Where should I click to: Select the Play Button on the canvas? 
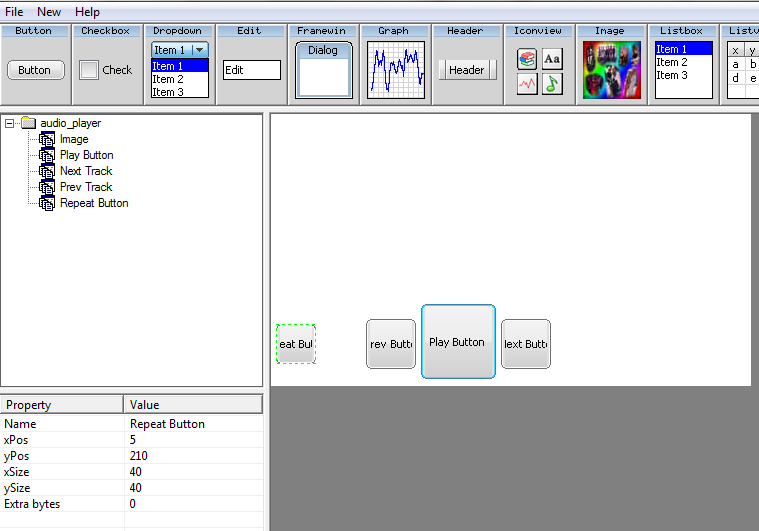[458, 342]
